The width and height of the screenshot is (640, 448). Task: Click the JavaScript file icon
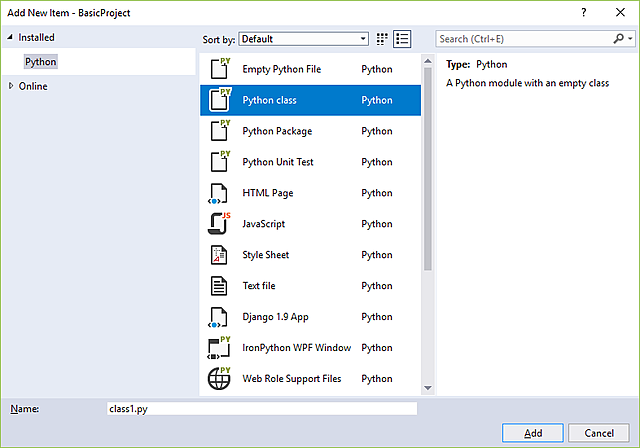click(x=219, y=223)
